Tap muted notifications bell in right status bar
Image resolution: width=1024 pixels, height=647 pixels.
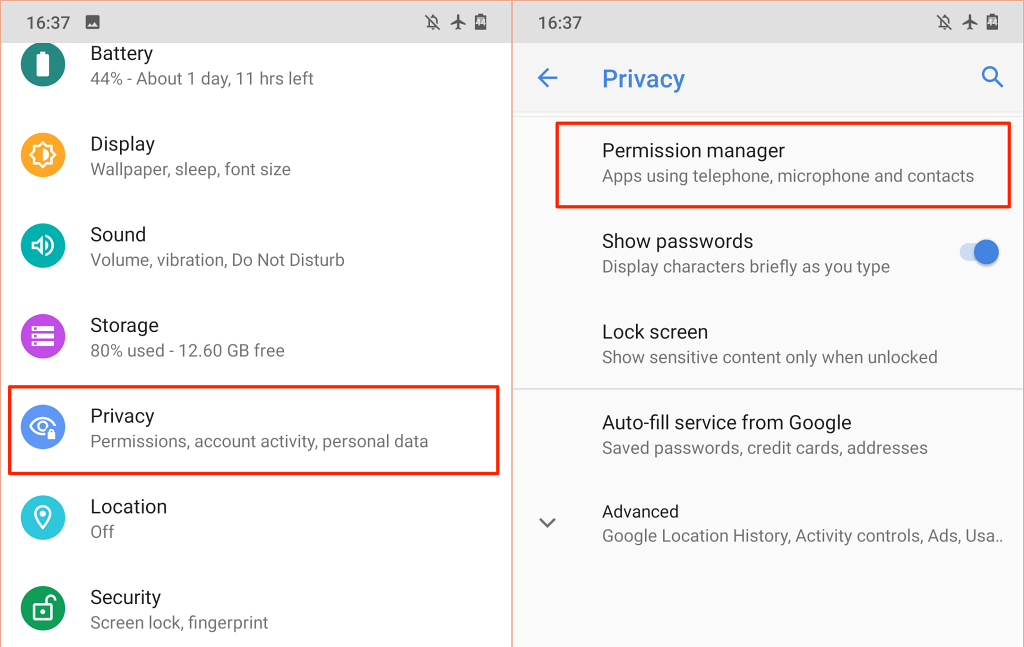point(944,22)
